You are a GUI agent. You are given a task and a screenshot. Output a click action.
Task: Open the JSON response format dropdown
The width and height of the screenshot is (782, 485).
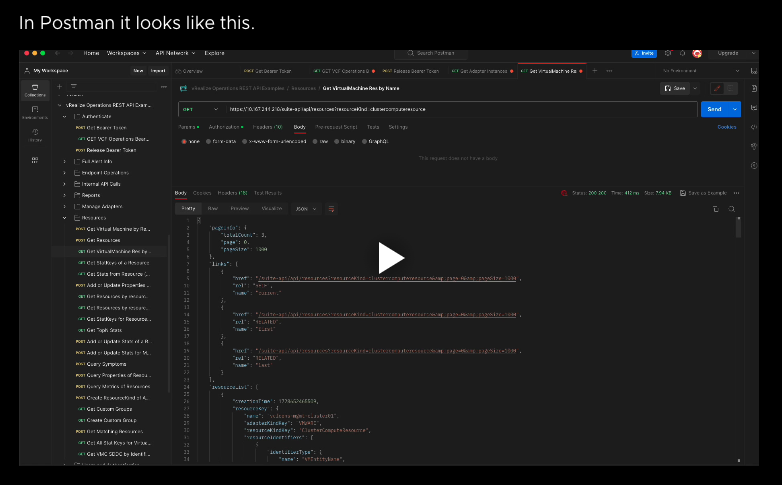[x=303, y=209]
